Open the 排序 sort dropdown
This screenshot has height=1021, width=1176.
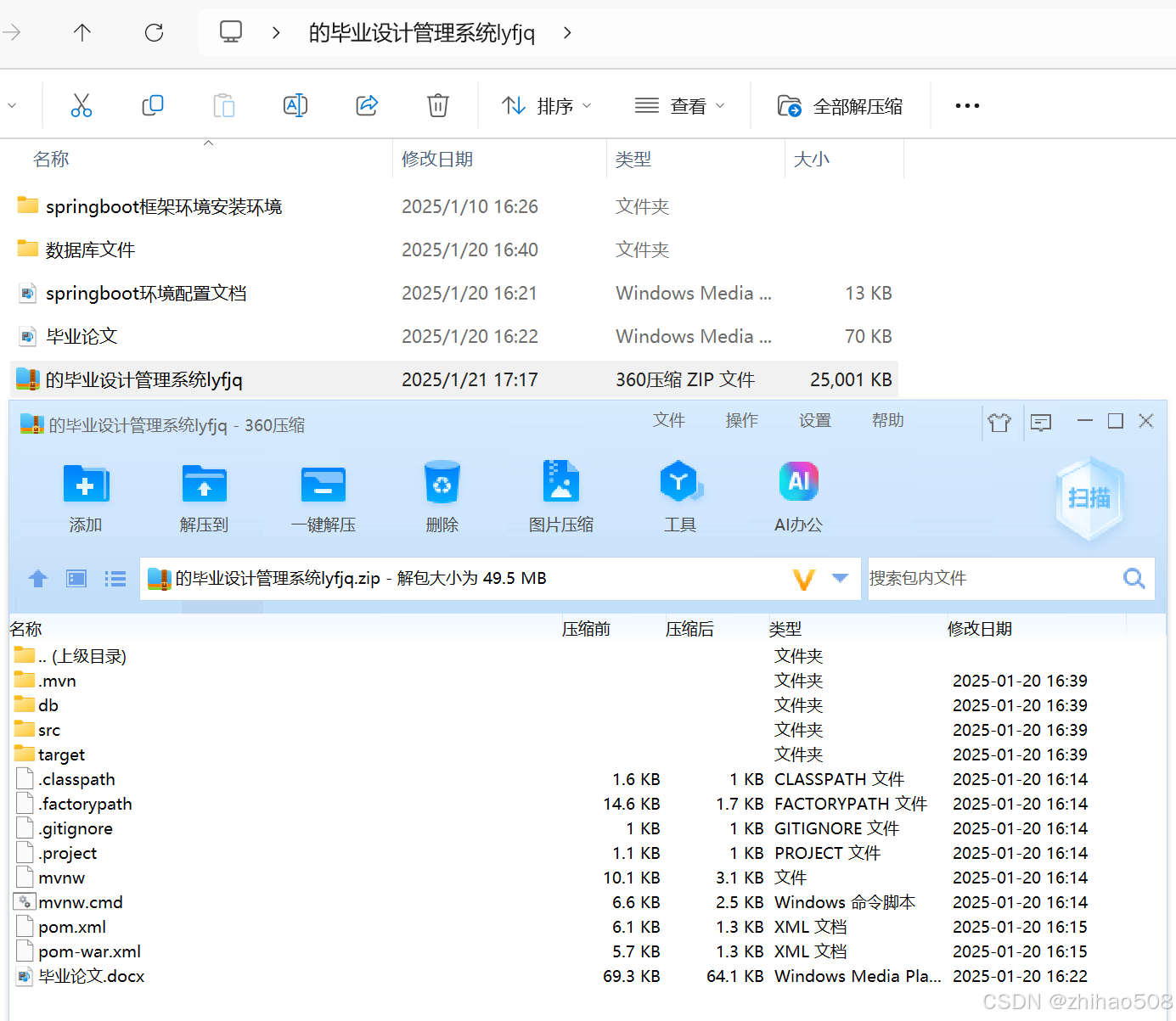[547, 106]
